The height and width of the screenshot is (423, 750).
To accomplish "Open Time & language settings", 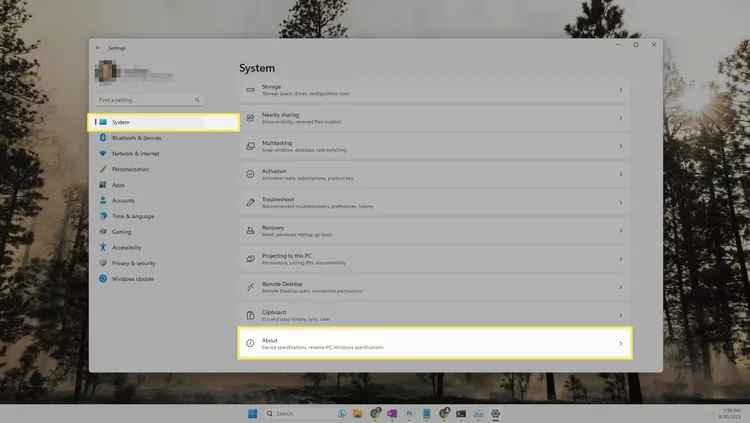I will click(132, 216).
